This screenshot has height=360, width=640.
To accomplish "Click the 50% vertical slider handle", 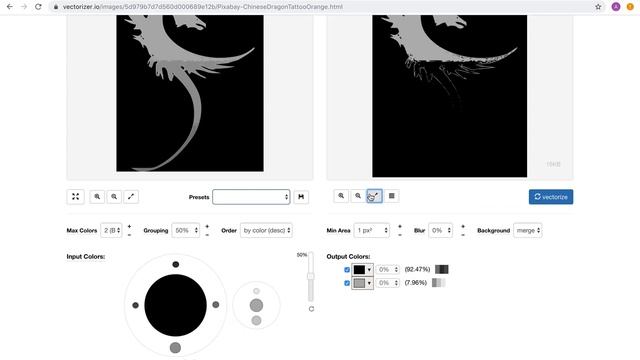I will pyautogui.click(x=311, y=276).
